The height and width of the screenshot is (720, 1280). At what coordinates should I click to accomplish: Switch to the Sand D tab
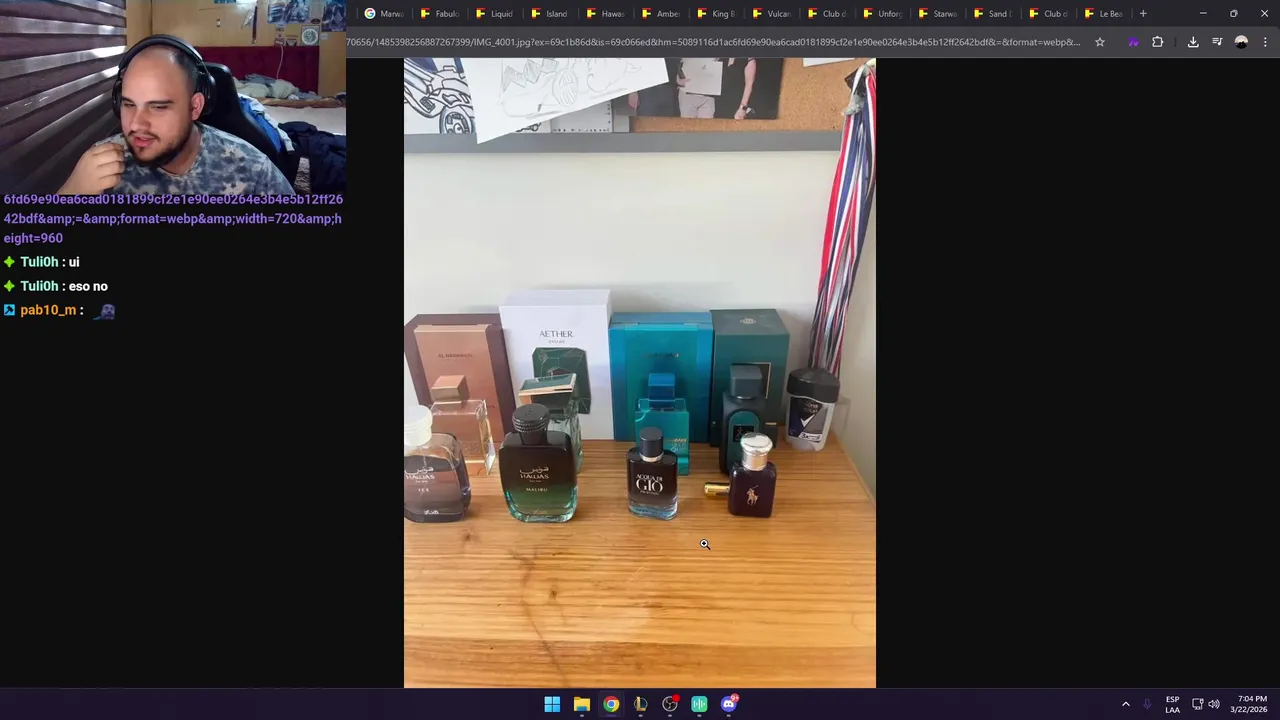(992, 14)
